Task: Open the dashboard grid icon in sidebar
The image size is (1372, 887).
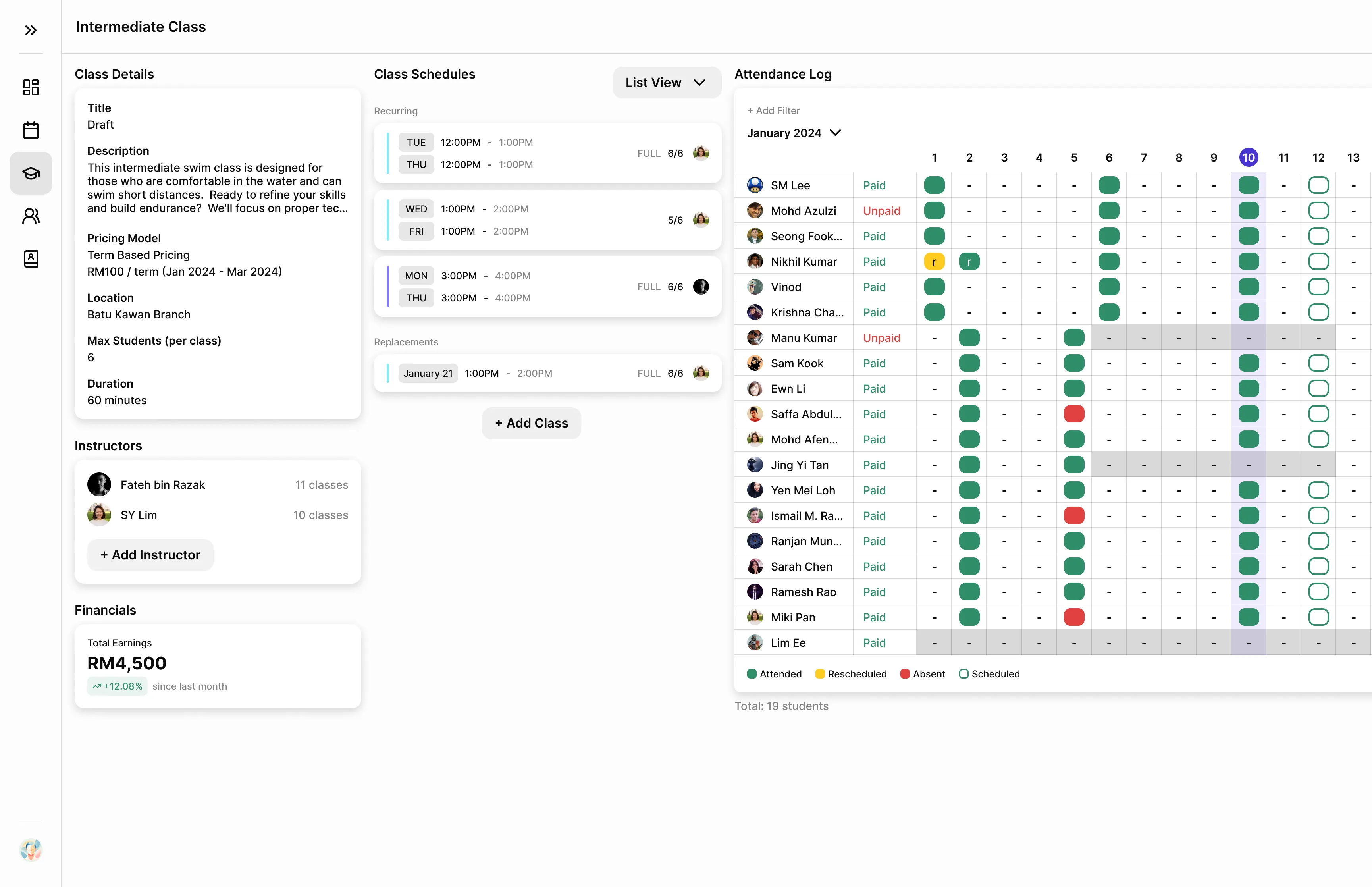Action: 31,87
